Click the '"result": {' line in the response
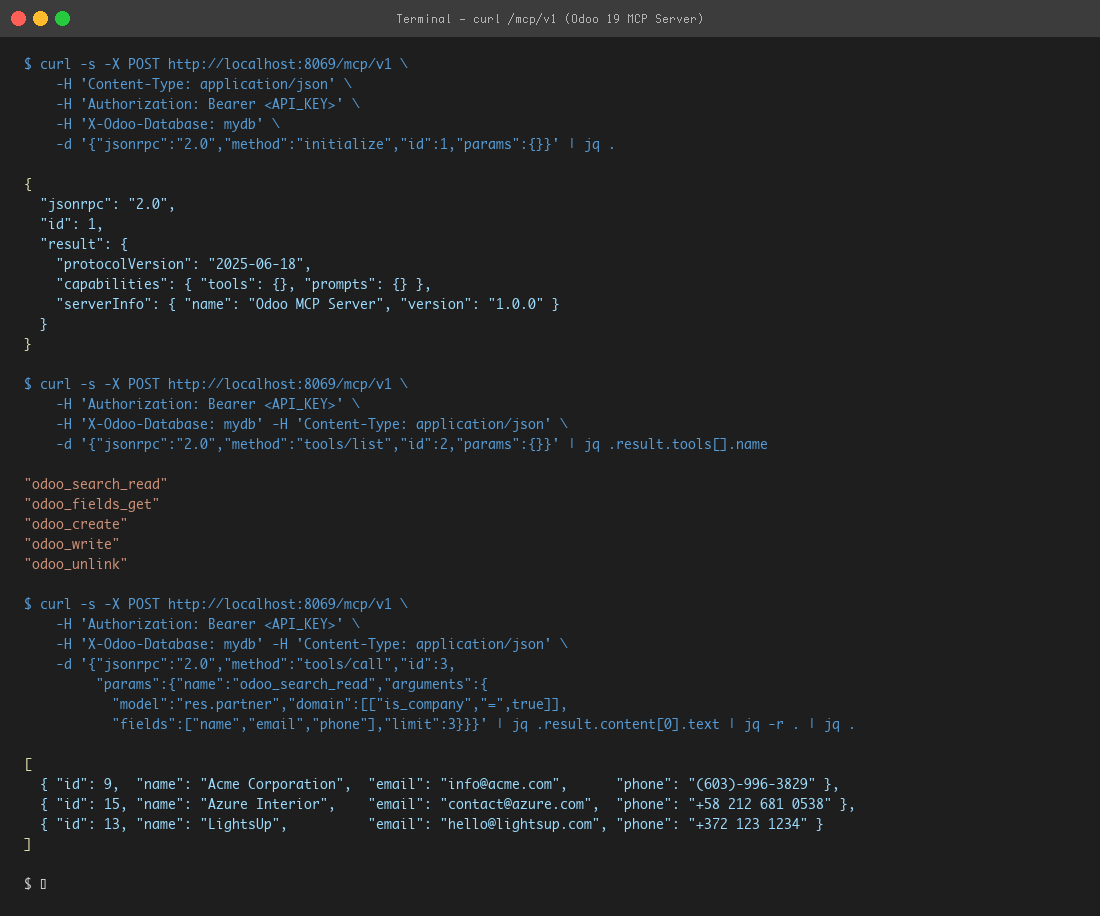Screen dimensions: 1100x916 pos(84,244)
